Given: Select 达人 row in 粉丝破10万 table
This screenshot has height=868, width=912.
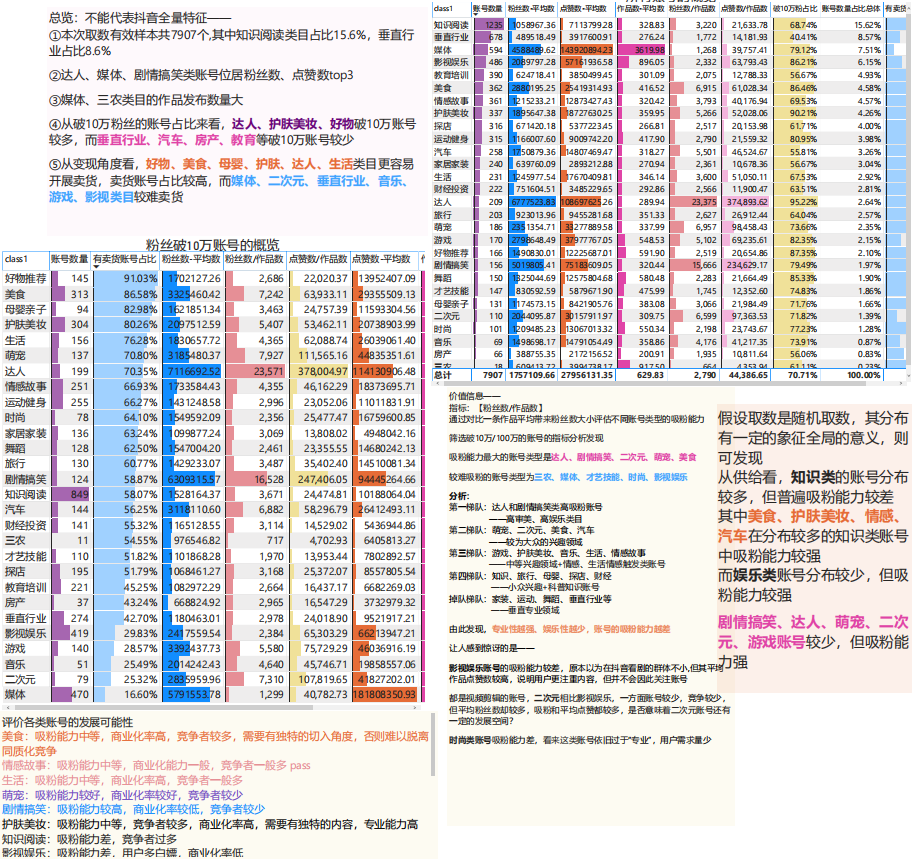Looking at the screenshot, I should click(212, 371).
